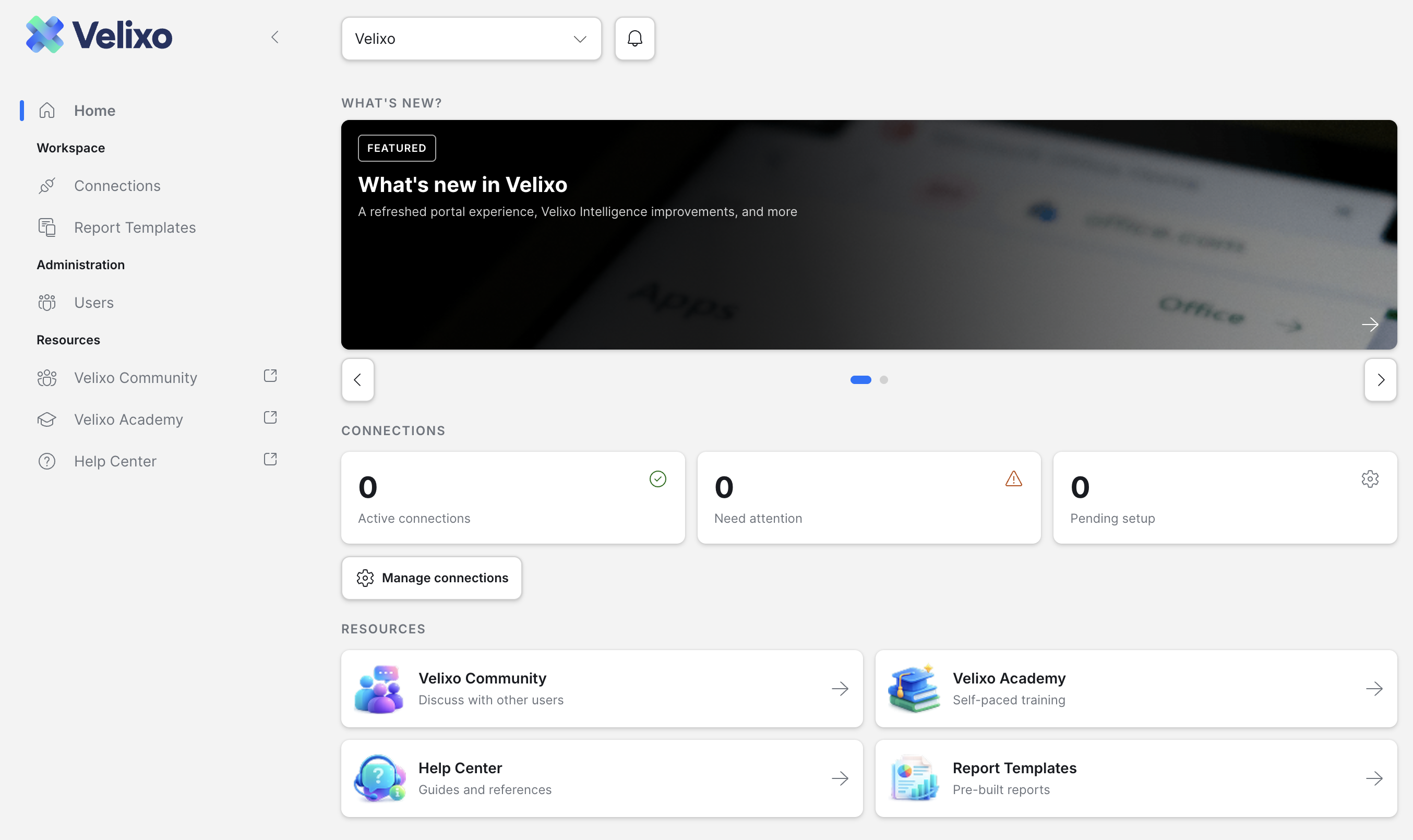Open Velixo Community sidebar link

[135, 378]
